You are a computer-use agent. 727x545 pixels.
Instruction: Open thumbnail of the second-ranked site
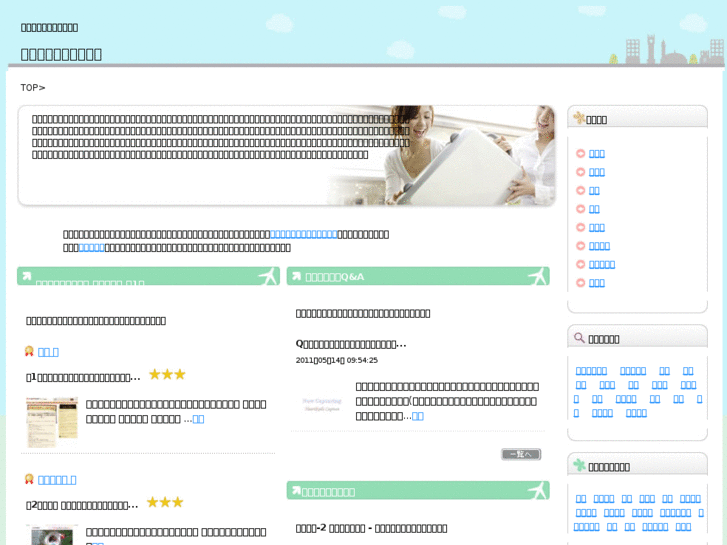tap(52, 535)
